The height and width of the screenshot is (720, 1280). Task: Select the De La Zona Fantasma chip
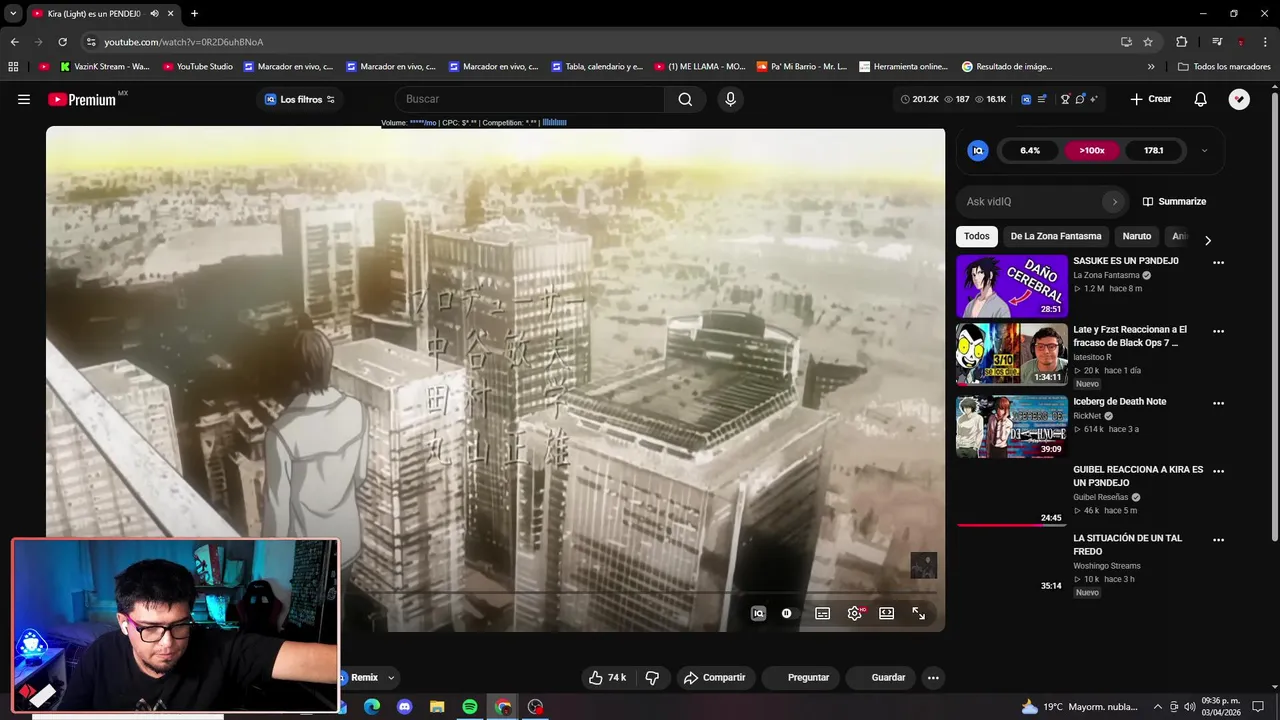pyautogui.click(x=1056, y=237)
